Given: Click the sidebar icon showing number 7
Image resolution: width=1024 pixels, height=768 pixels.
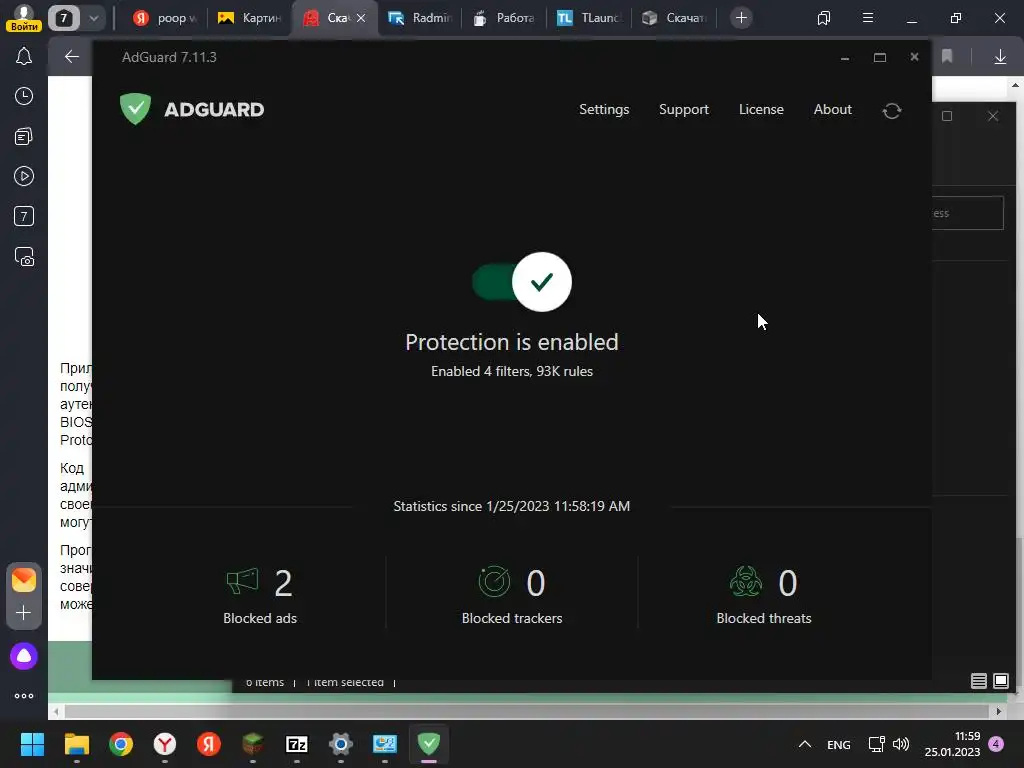Looking at the screenshot, I should point(24,216).
